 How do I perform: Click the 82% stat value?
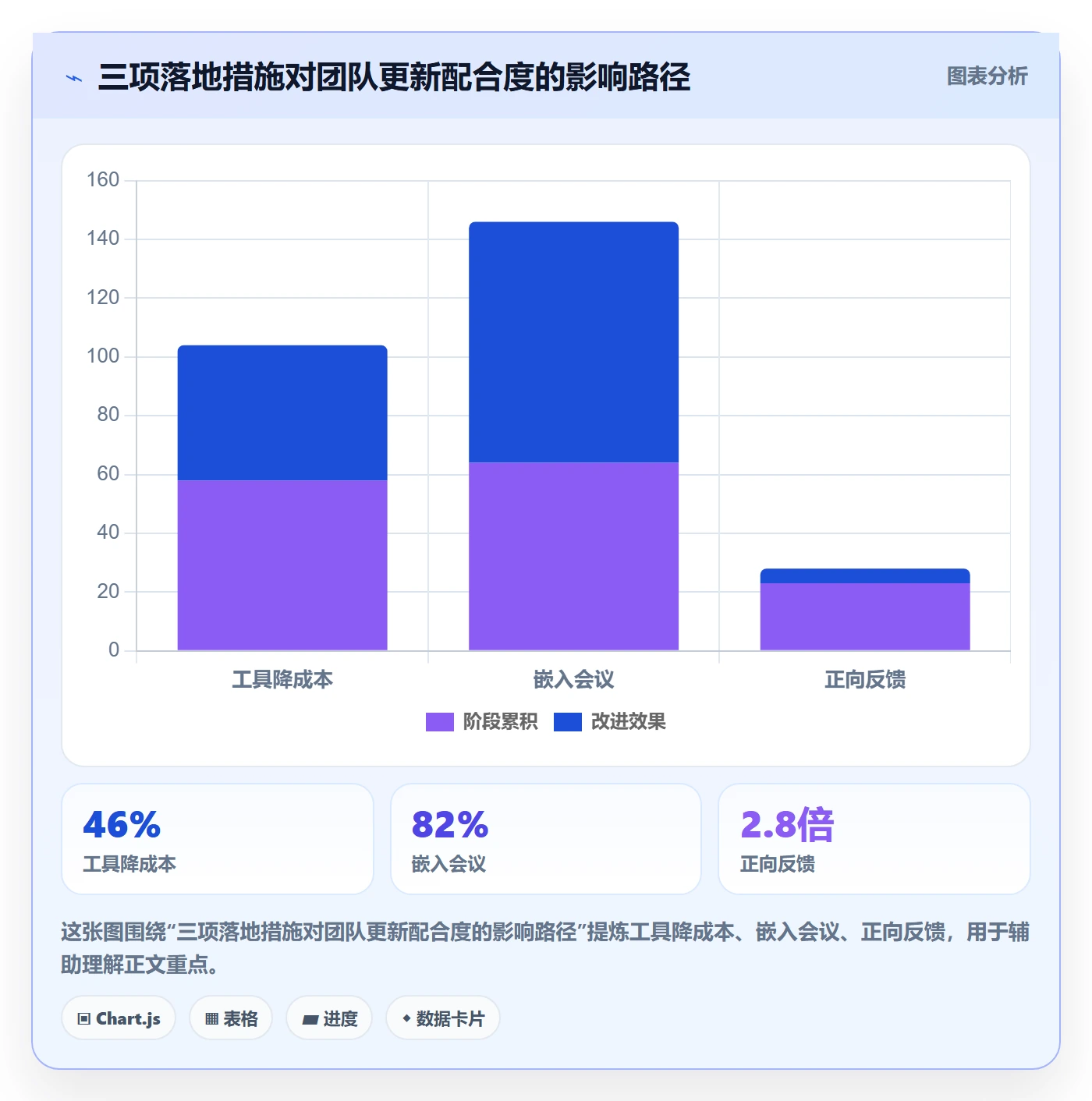point(450,825)
